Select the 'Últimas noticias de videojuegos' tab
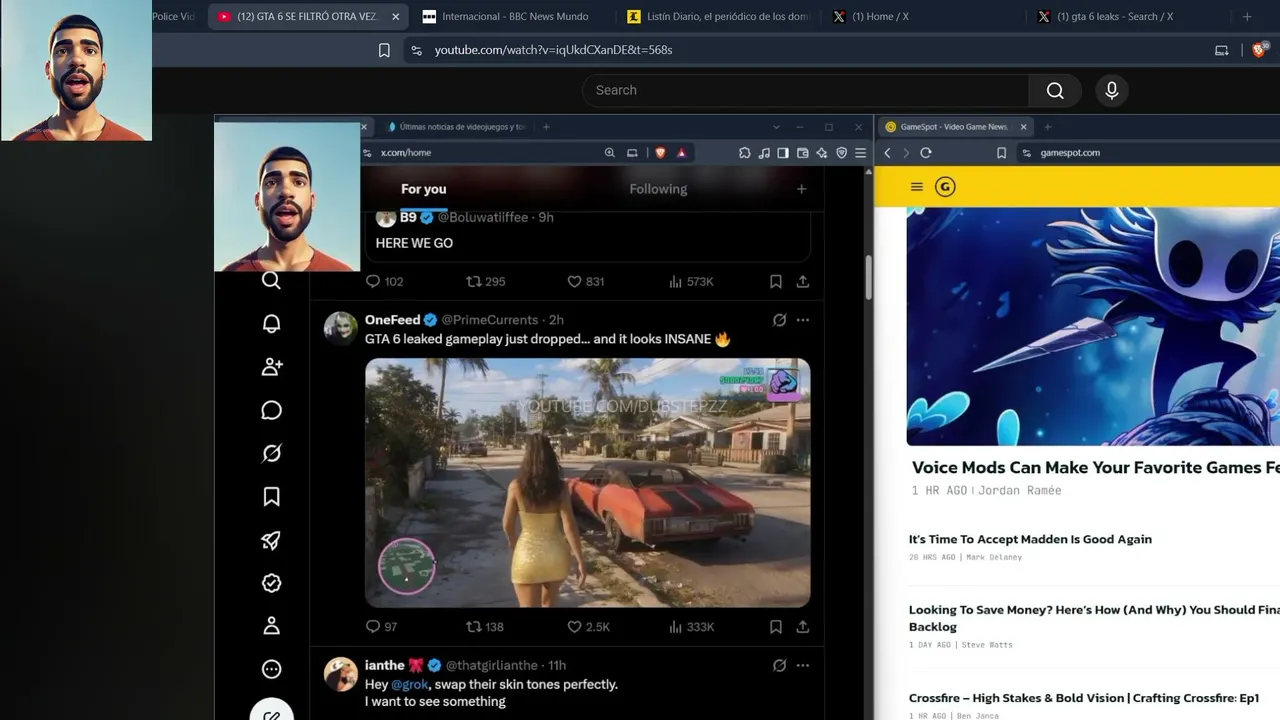Viewport: 1280px width, 720px height. click(455, 127)
